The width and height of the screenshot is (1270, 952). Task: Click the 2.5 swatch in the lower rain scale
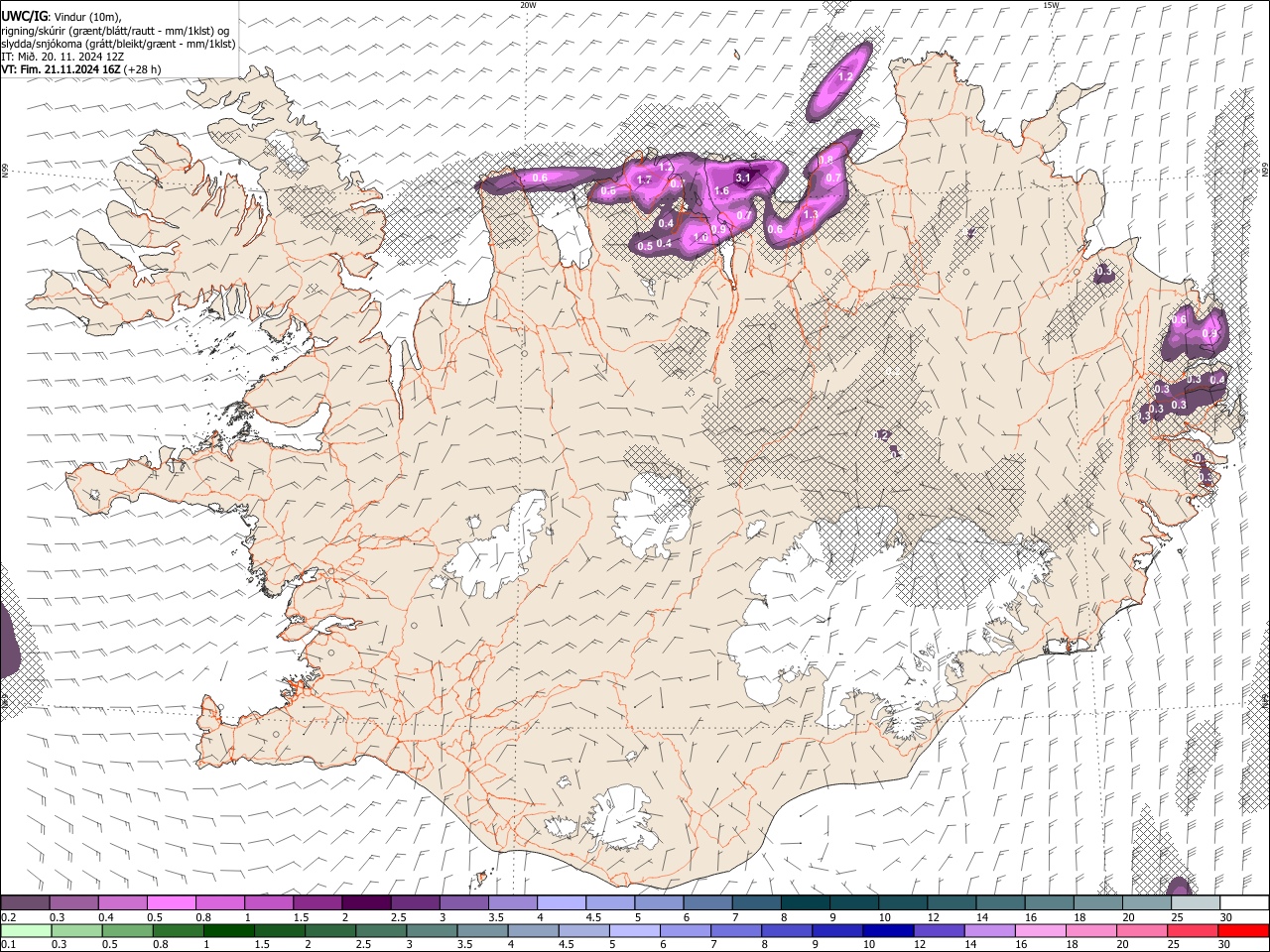(x=380, y=930)
